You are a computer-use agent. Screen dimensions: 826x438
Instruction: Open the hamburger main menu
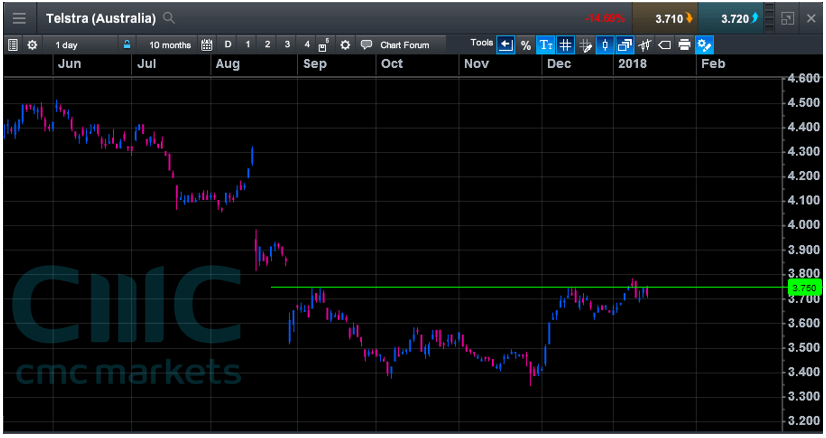[19, 18]
